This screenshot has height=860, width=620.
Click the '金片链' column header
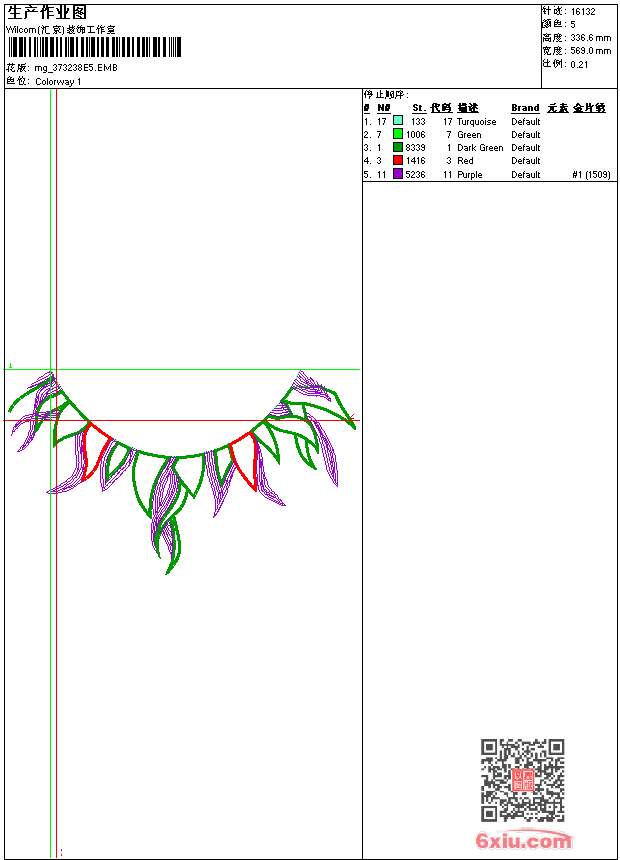click(x=589, y=108)
